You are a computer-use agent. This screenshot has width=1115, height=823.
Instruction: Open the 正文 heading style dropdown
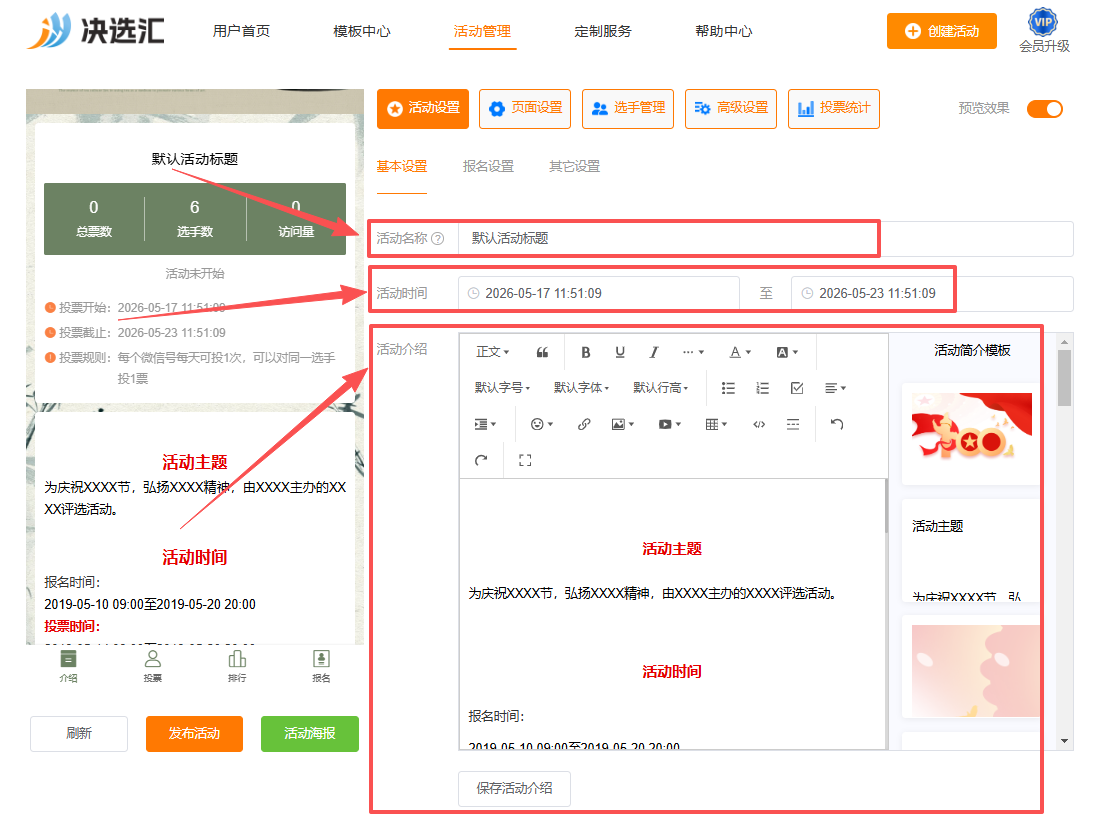(x=492, y=352)
